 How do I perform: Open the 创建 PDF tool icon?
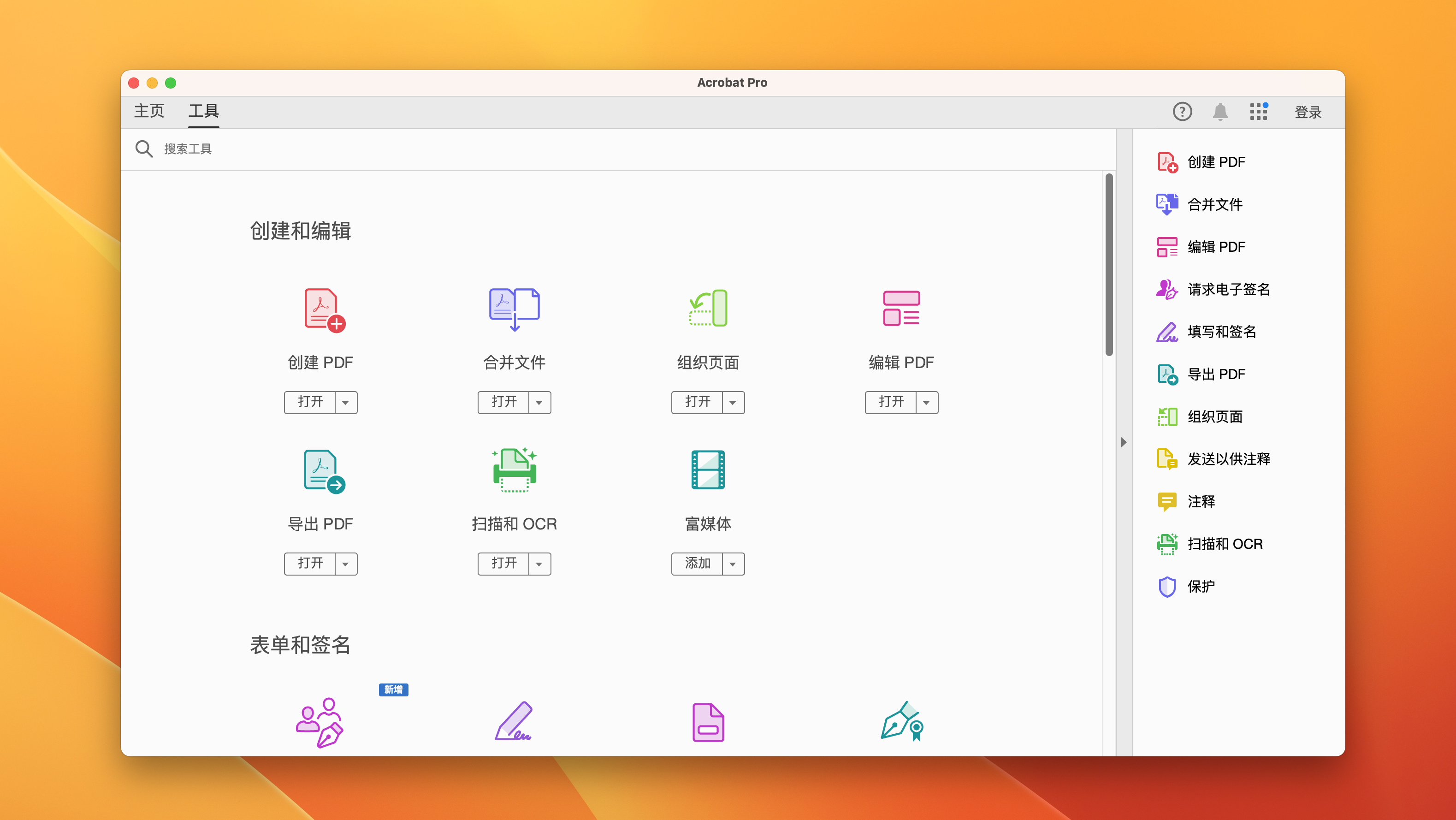[320, 309]
